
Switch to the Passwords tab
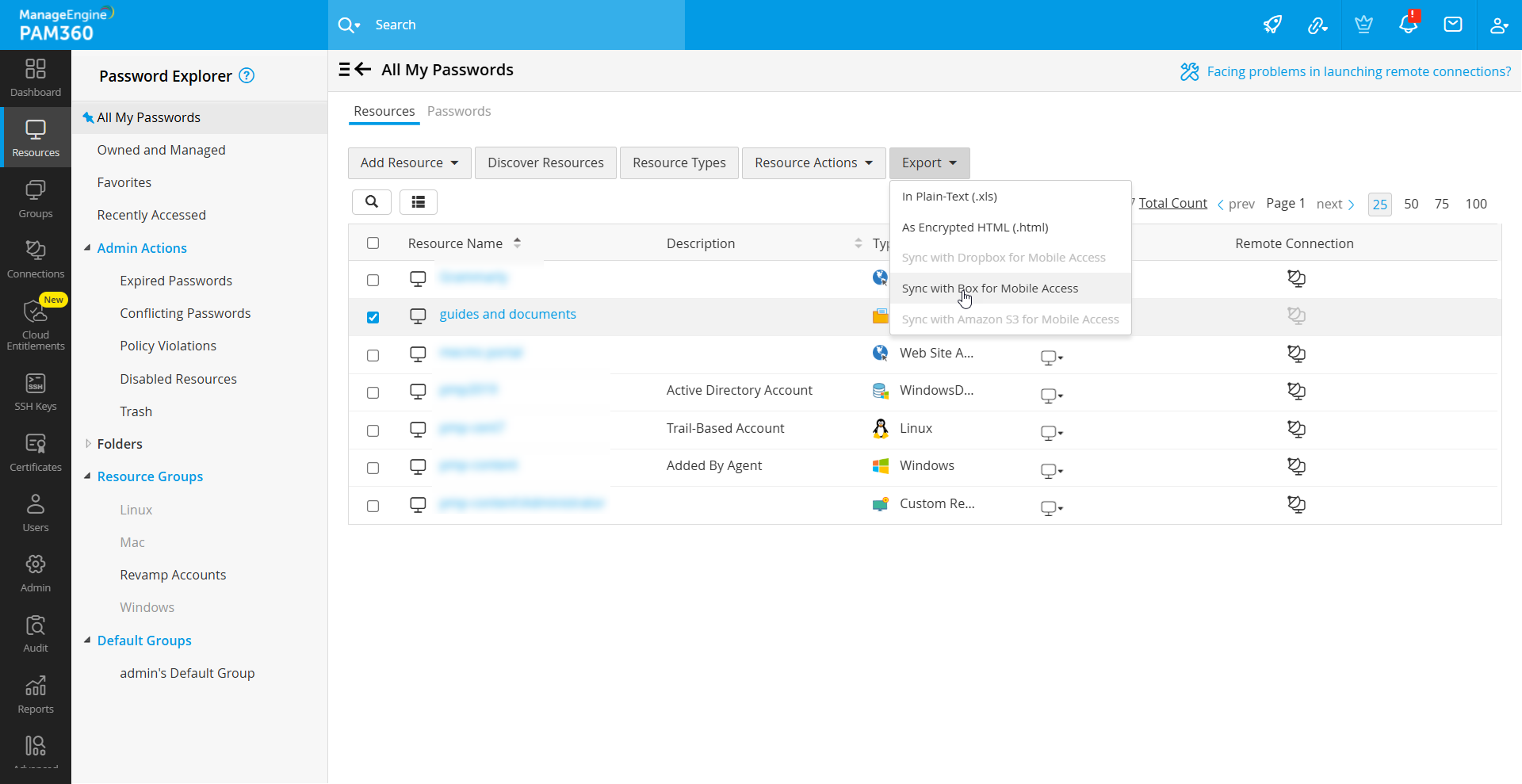[459, 111]
